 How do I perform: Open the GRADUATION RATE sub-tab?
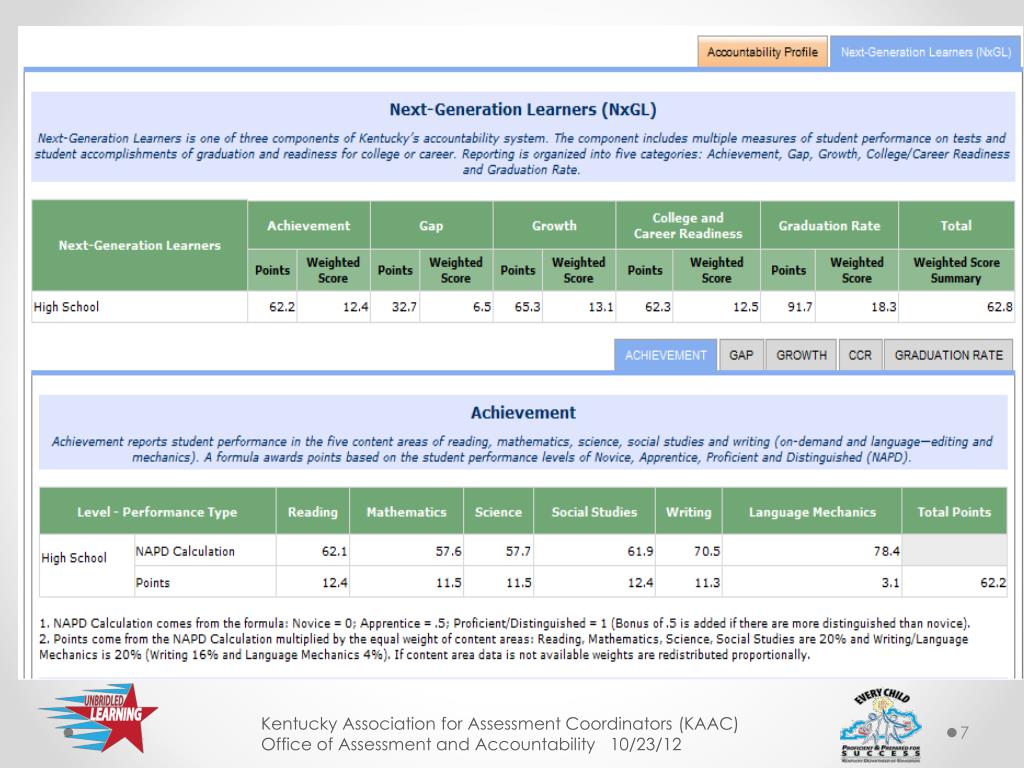[x=948, y=355]
